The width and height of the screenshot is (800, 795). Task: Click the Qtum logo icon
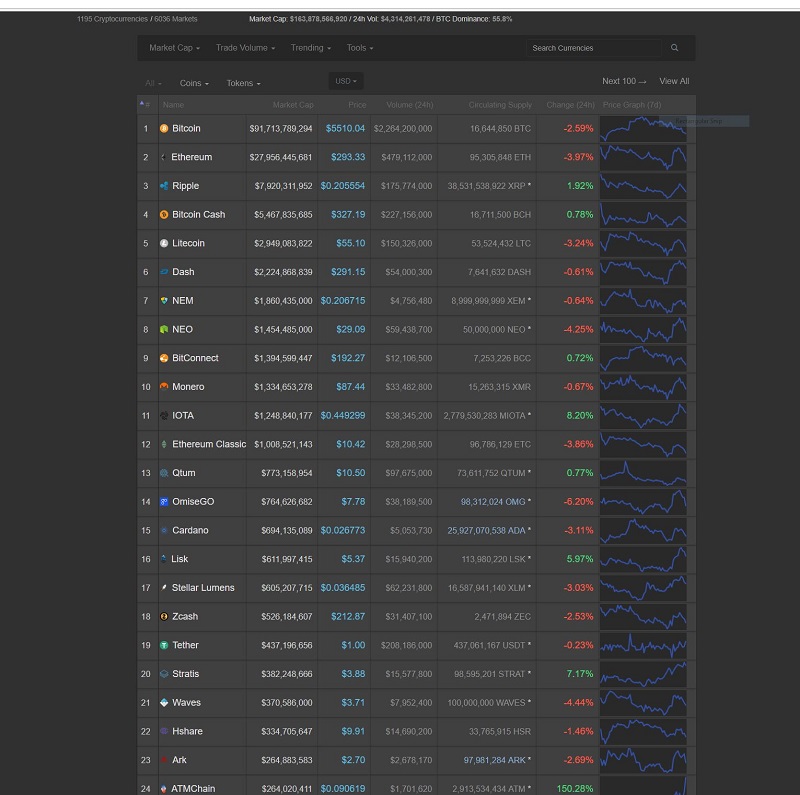click(164, 473)
